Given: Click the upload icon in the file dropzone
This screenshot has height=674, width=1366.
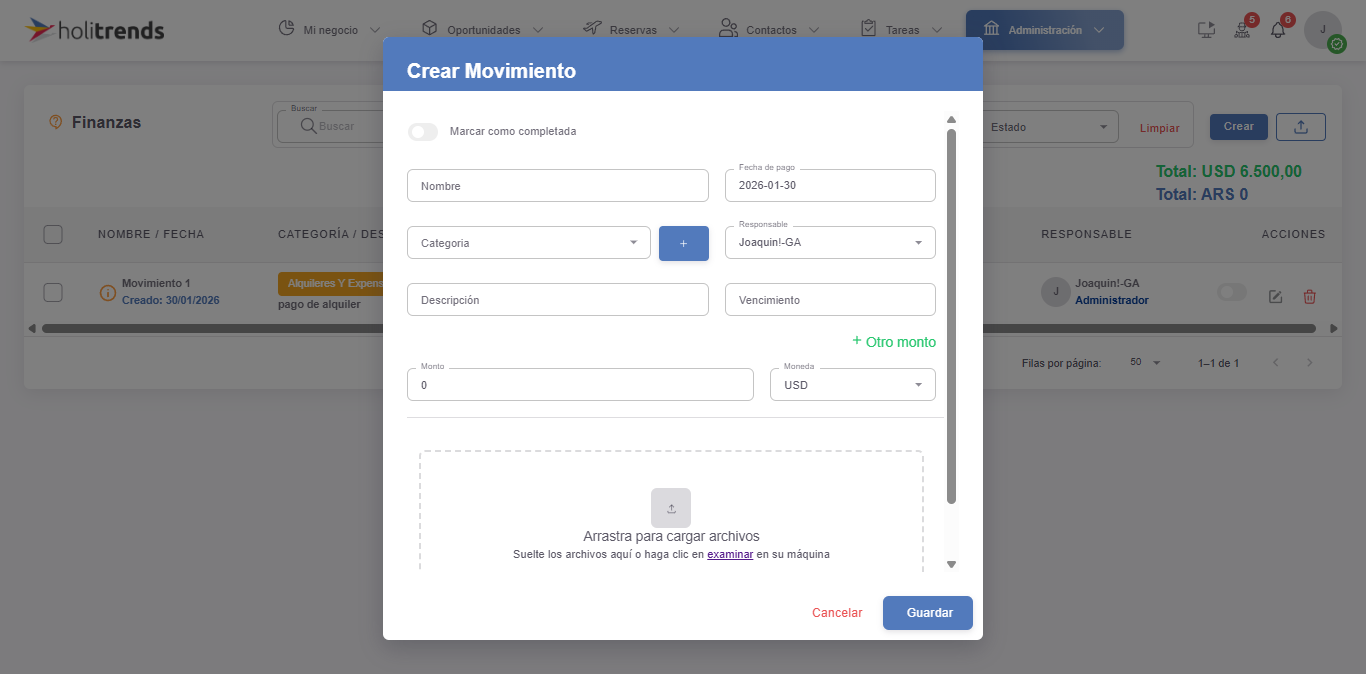Looking at the screenshot, I should coord(670,508).
